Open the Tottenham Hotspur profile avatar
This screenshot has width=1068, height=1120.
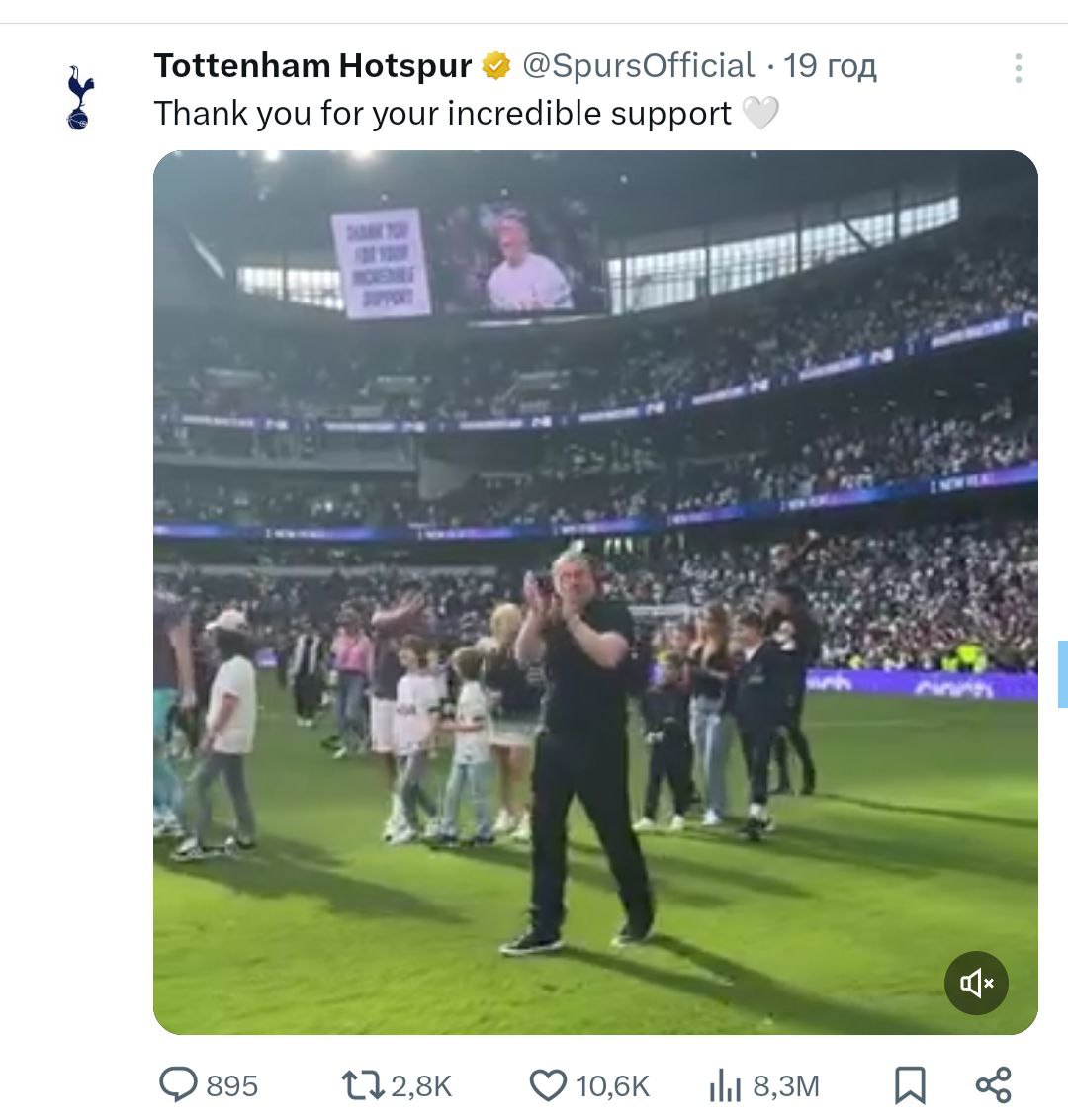79,97
